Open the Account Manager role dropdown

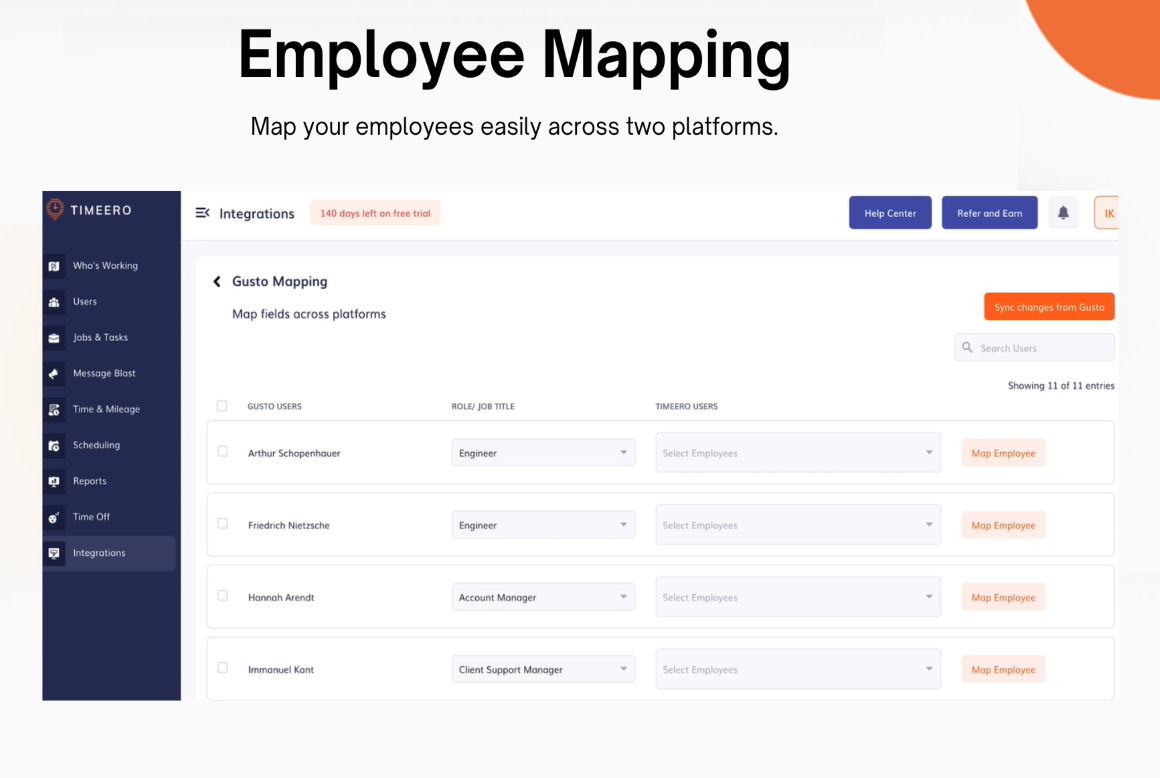(543, 597)
